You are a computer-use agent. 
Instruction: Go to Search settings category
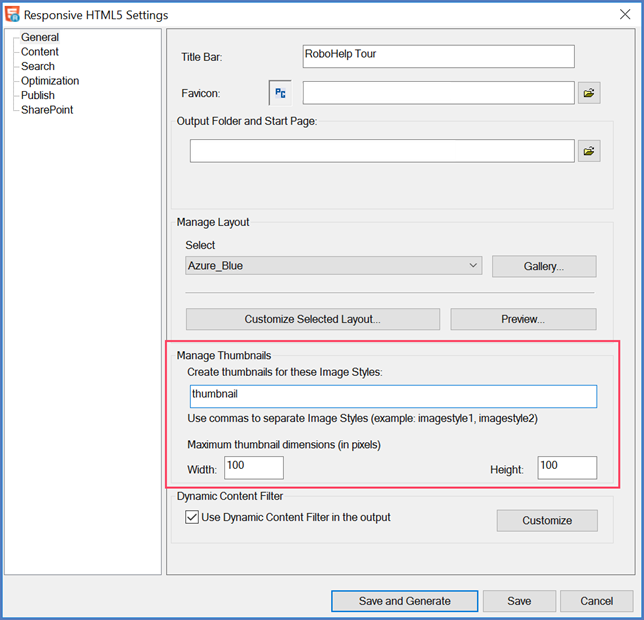38,66
